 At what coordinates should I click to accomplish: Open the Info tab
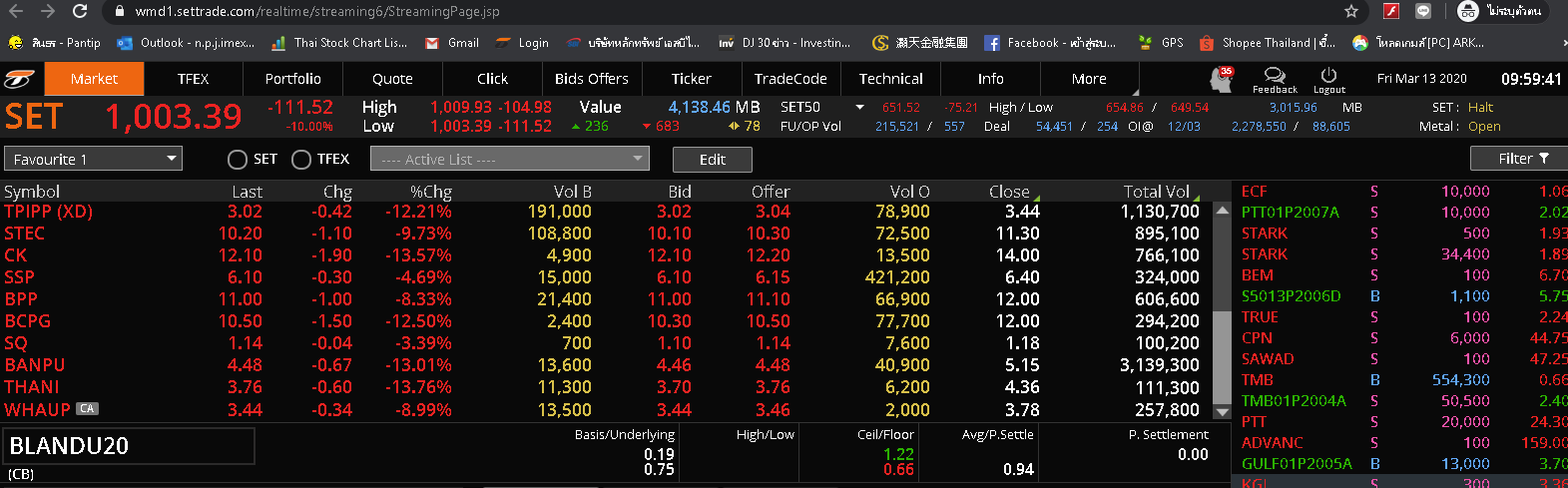coord(990,79)
